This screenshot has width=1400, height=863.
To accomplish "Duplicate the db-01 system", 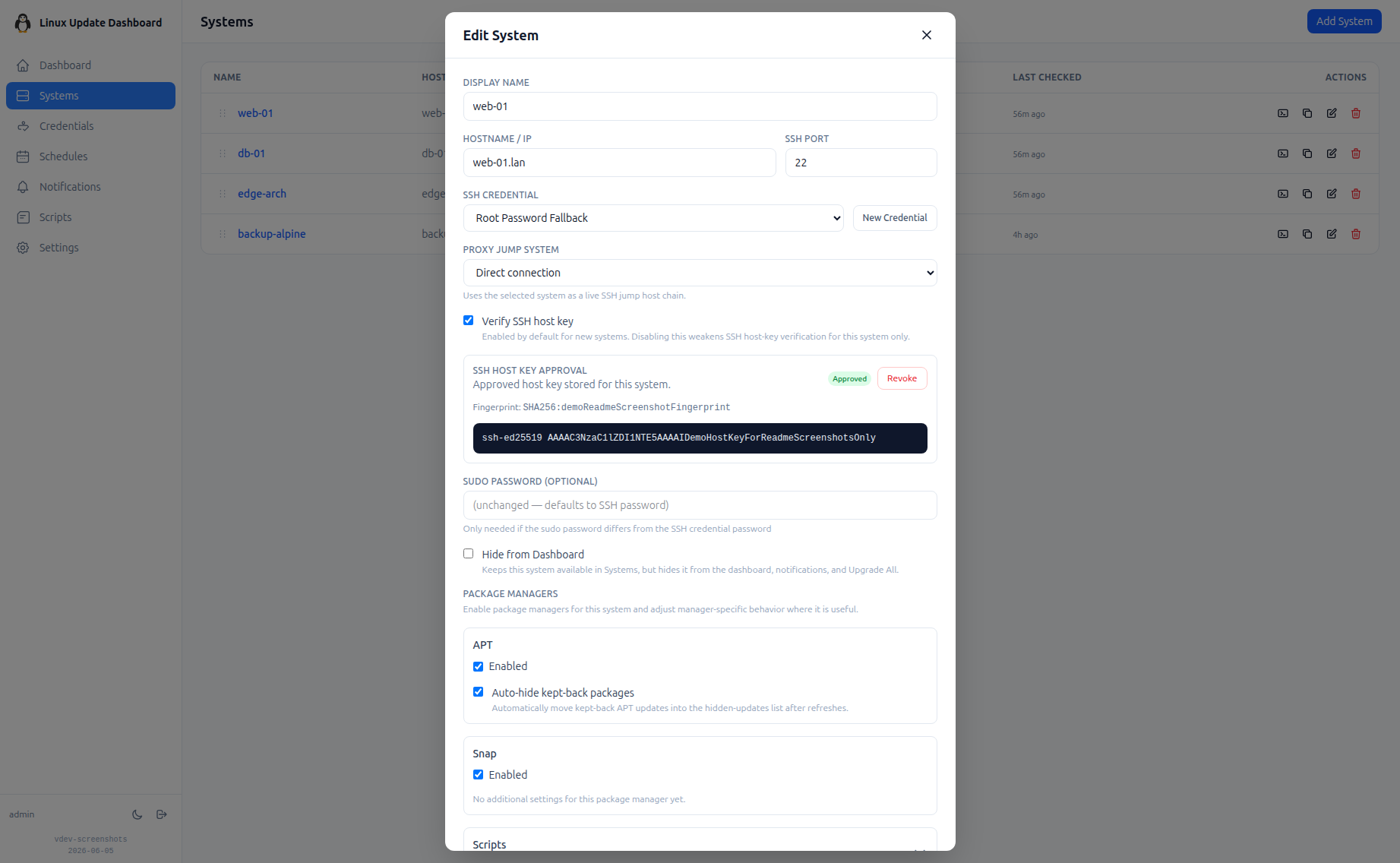I will coord(1307,153).
